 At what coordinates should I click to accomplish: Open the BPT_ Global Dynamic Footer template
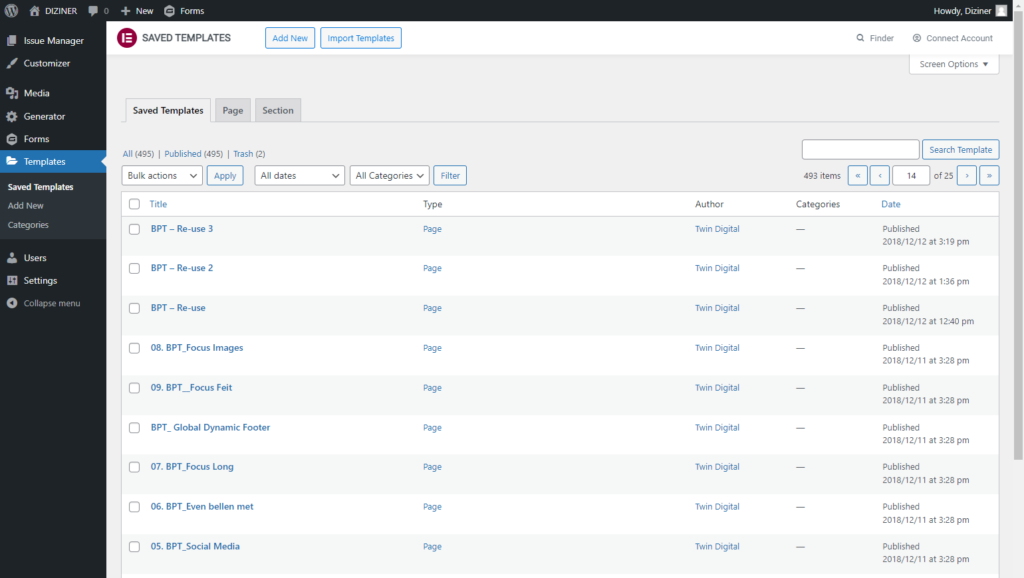click(210, 427)
